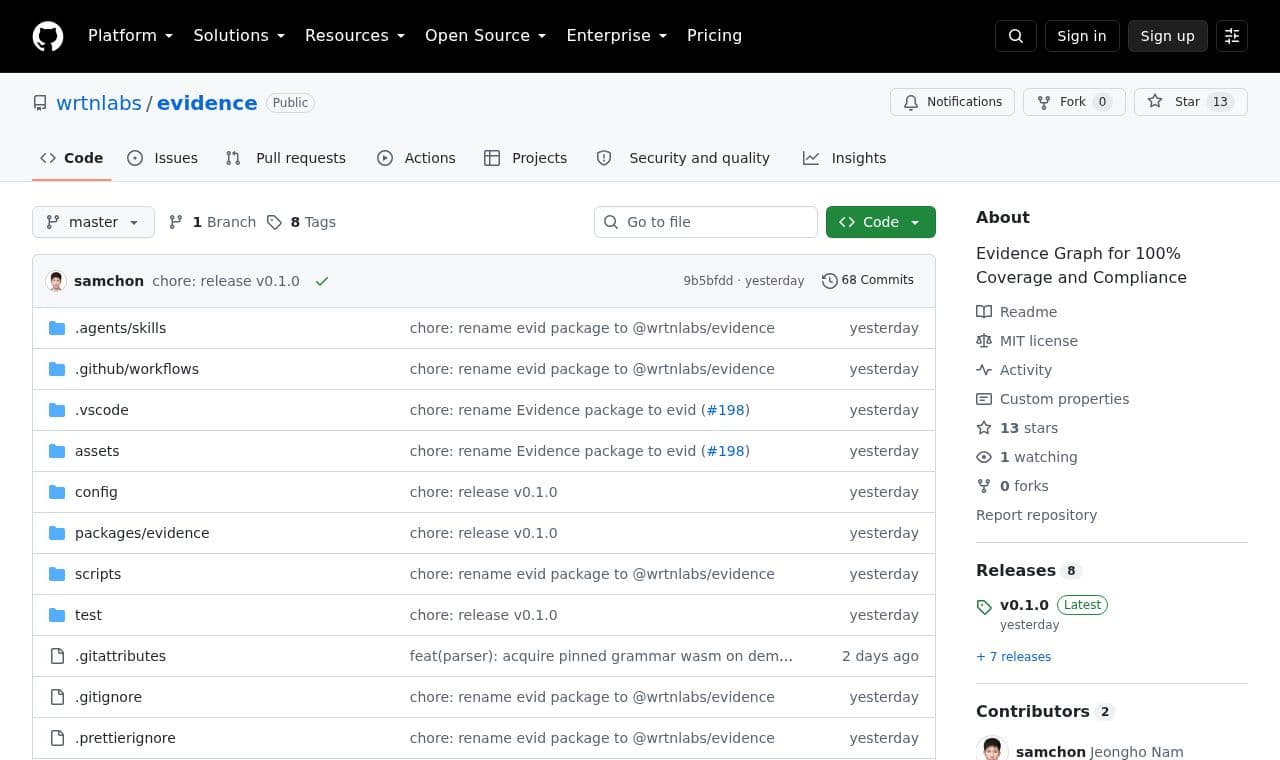Viewport: 1280px width, 760px height.
Task: Open the Insights tab
Action: (845, 158)
